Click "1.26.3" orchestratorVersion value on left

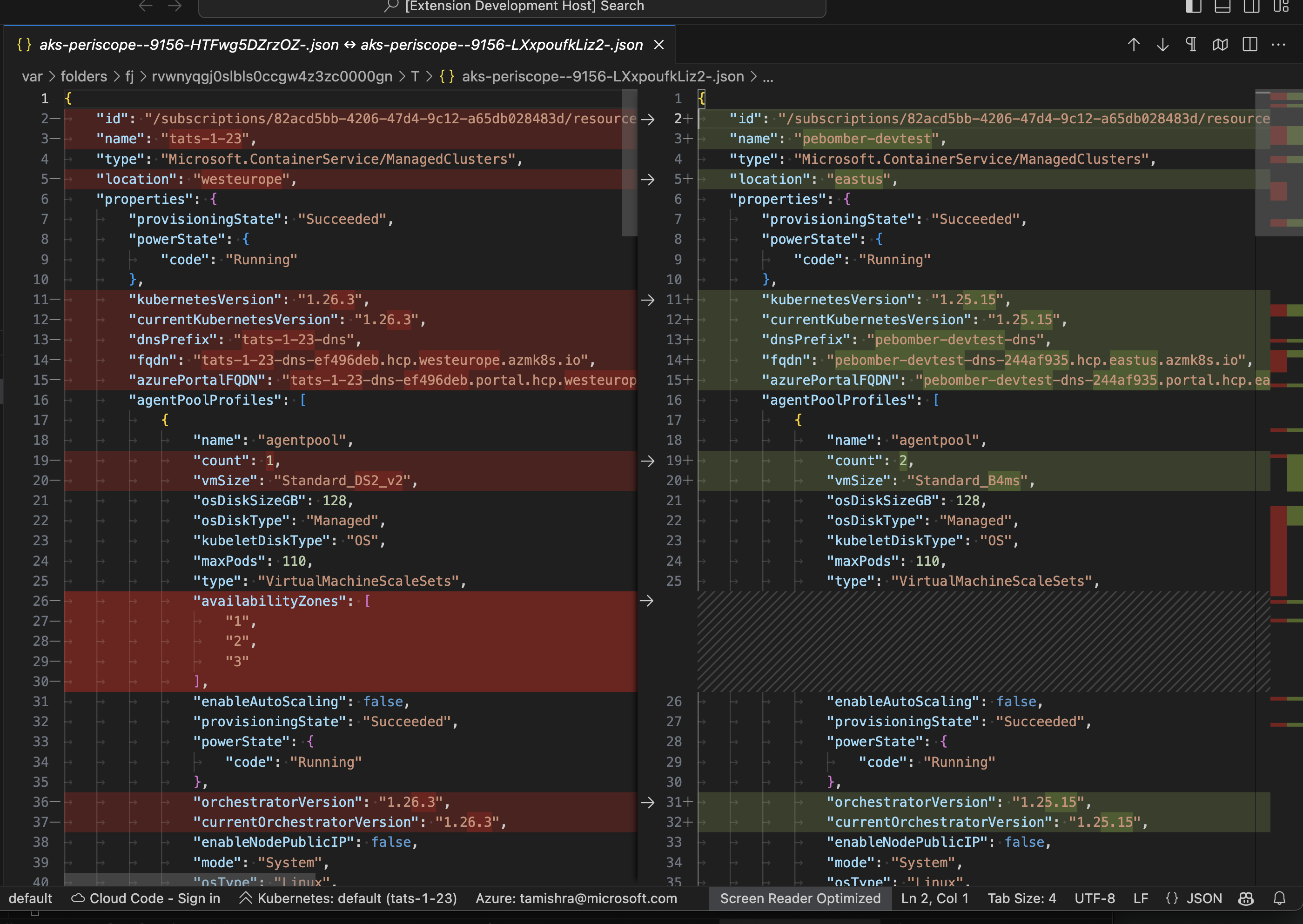point(410,802)
